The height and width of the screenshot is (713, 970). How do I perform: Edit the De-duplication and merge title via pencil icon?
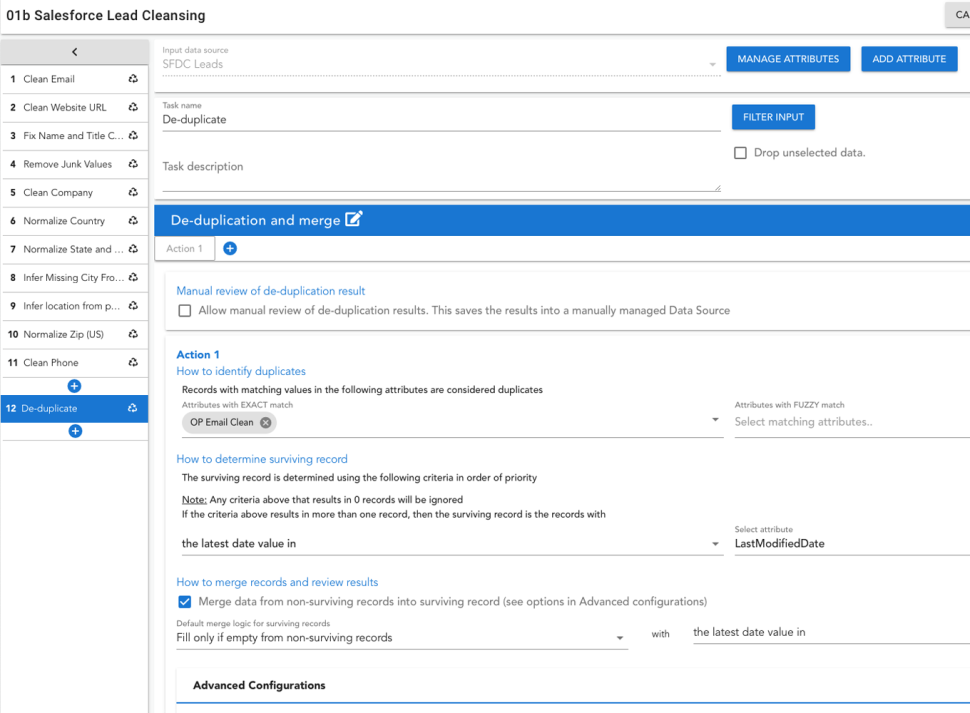[x=354, y=219]
